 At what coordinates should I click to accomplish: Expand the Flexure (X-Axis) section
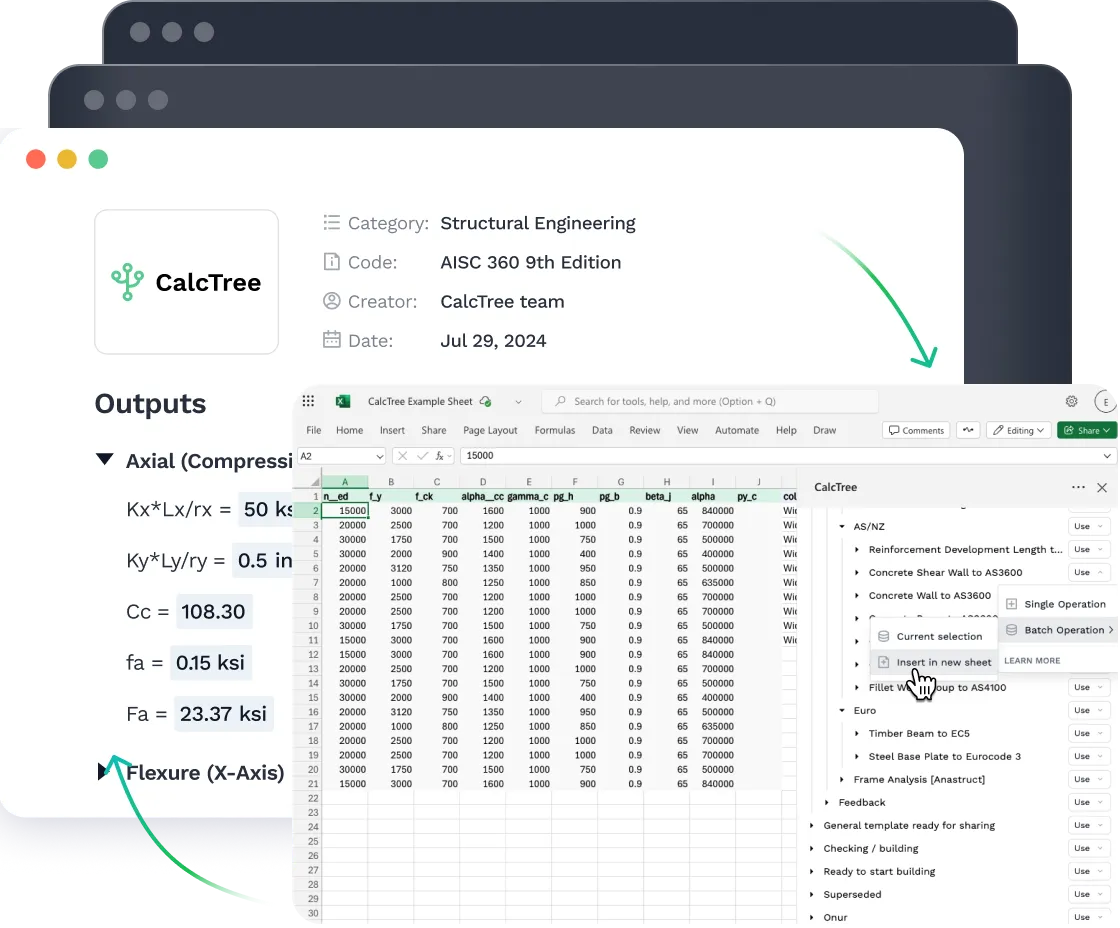[104, 772]
